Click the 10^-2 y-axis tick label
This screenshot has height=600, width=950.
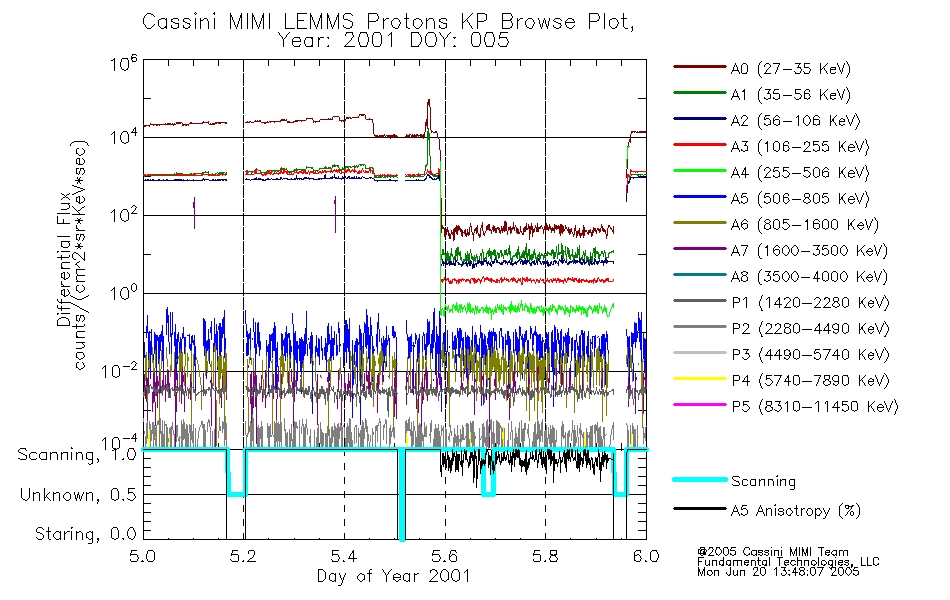click(119, 371)
